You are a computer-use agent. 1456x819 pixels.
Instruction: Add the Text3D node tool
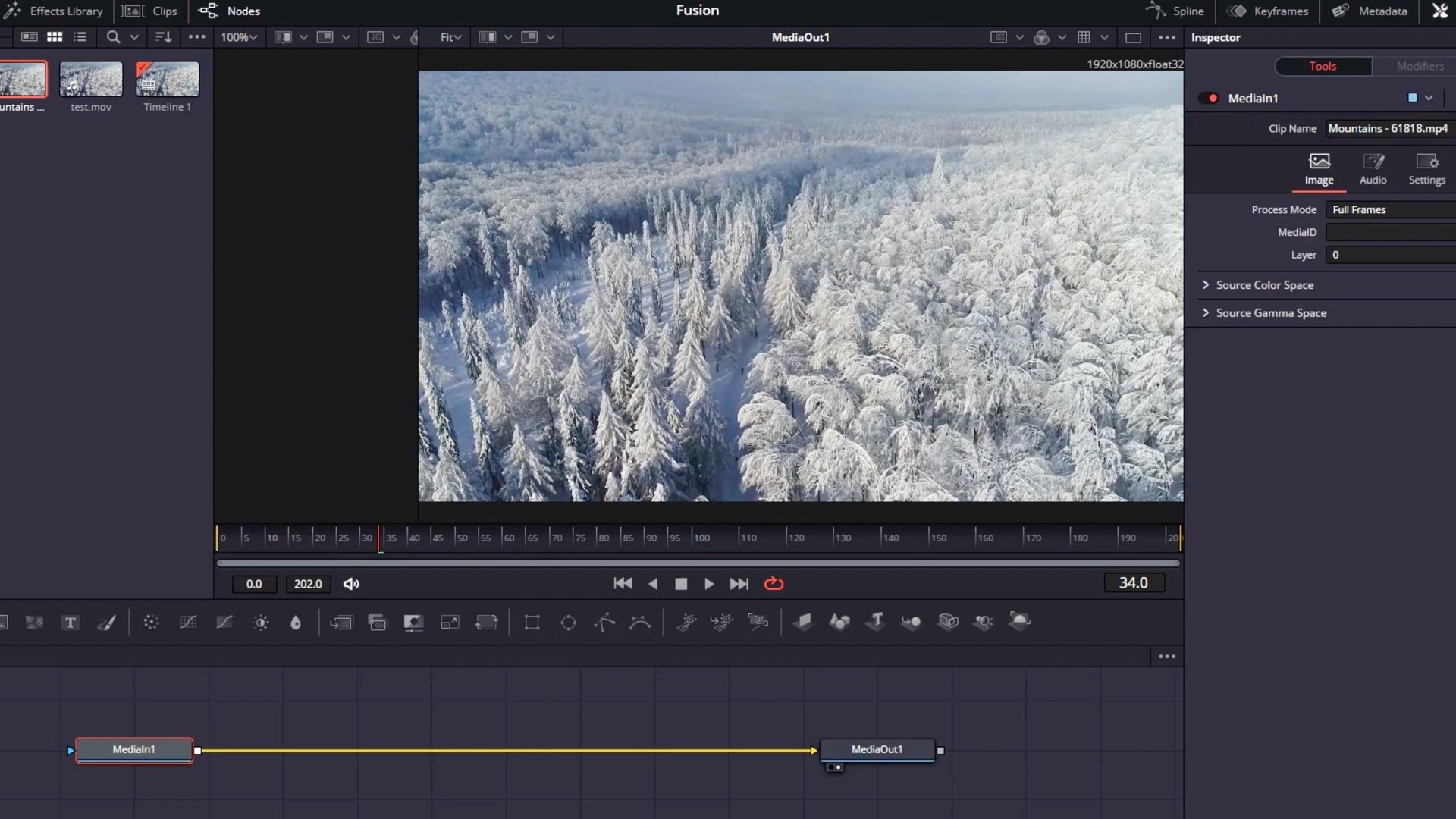pos(876,622)
